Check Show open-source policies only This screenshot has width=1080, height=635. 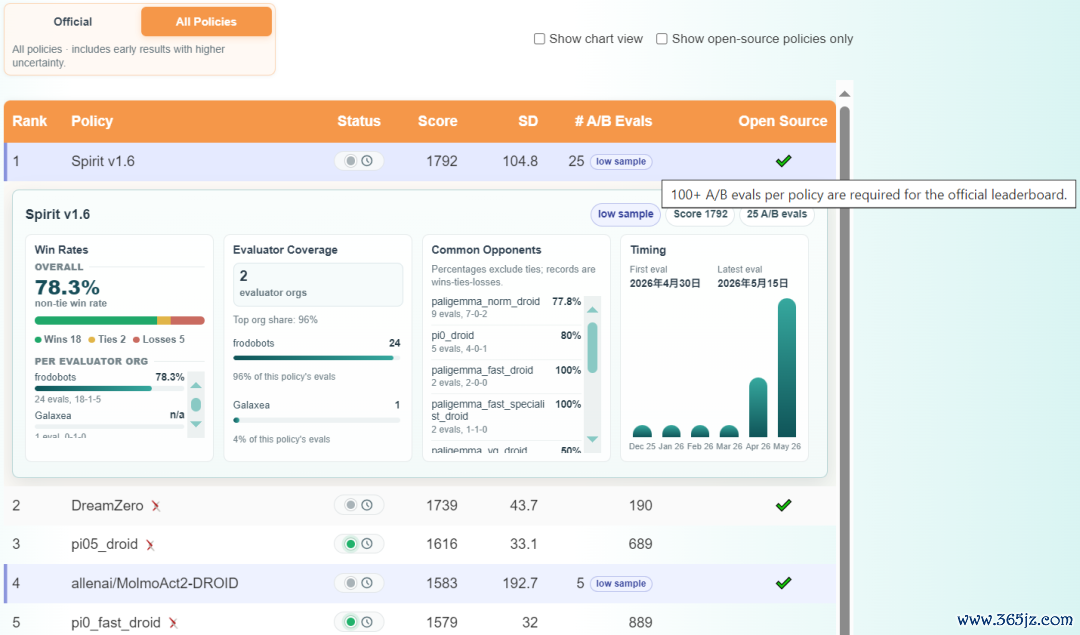tap(661, 39)
